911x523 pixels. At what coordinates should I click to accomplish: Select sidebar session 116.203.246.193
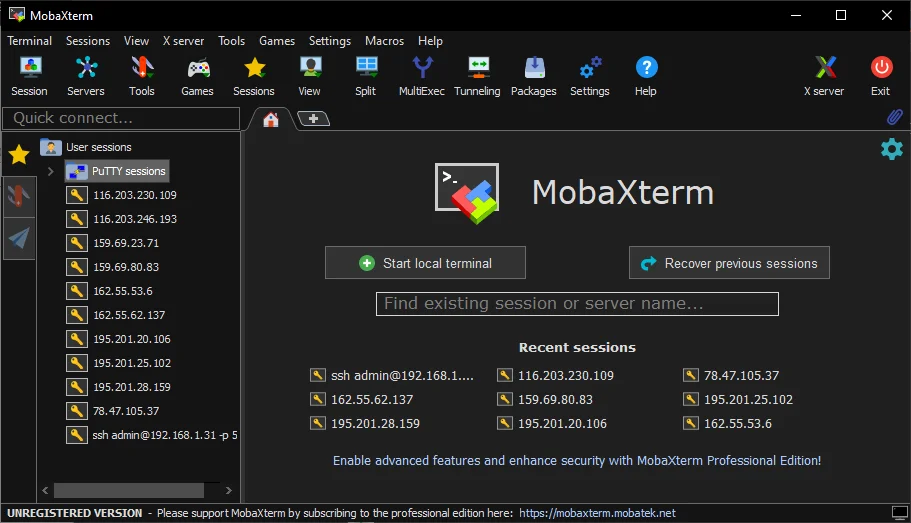pos(121,219)
